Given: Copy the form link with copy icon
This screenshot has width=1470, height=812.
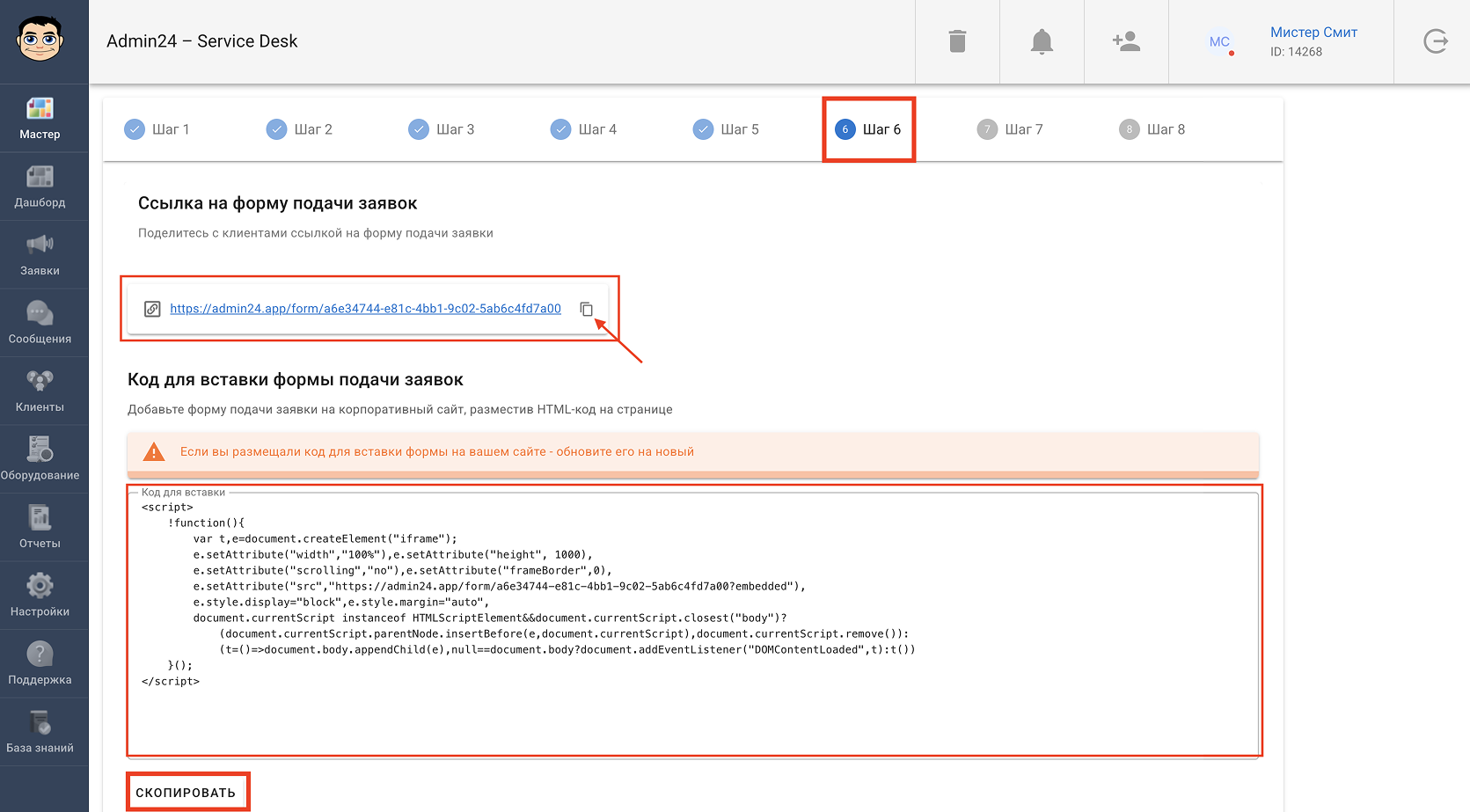Looking at the screenshot, I should click(587, 309).
